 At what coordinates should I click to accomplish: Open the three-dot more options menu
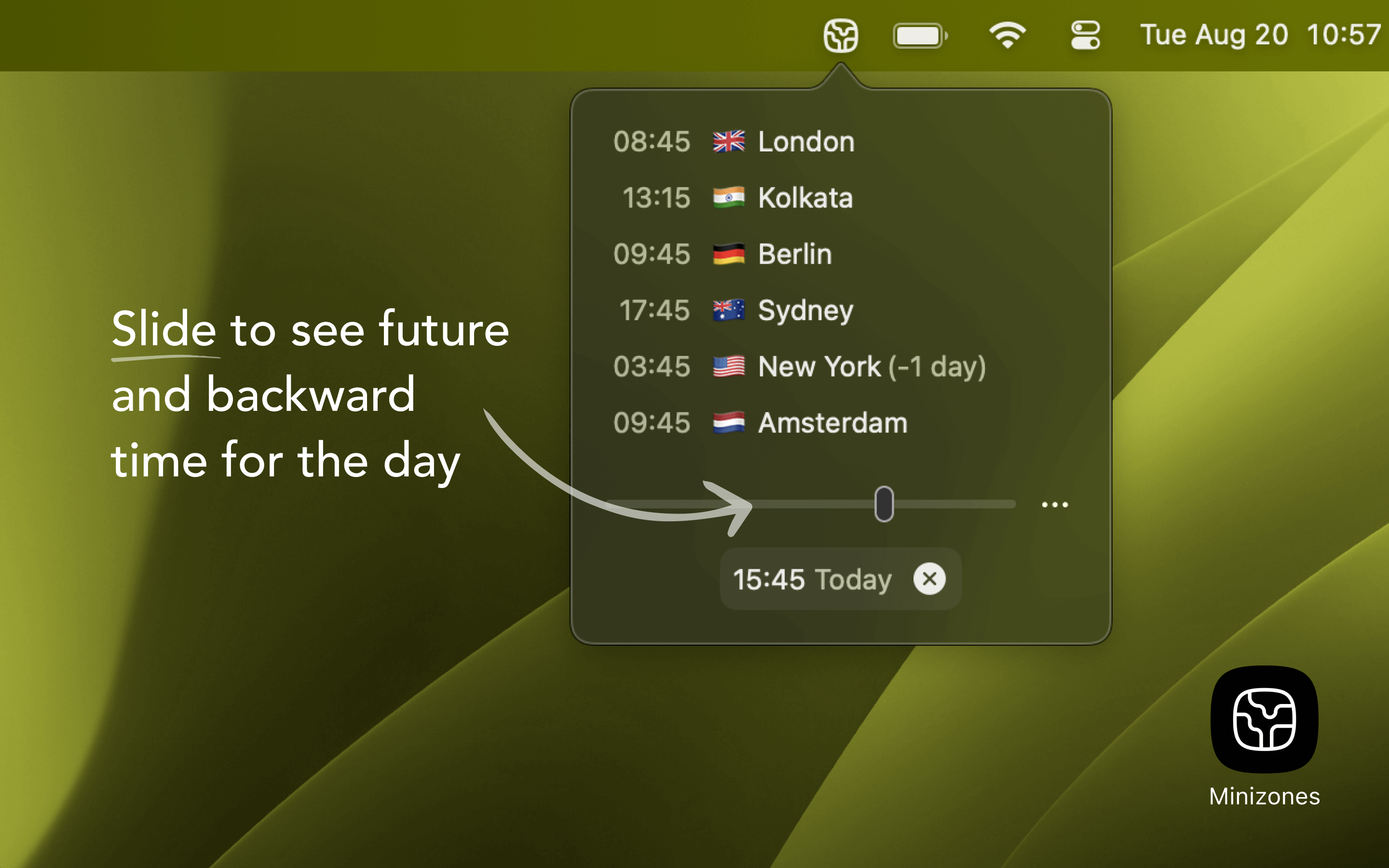(1055, 504)
